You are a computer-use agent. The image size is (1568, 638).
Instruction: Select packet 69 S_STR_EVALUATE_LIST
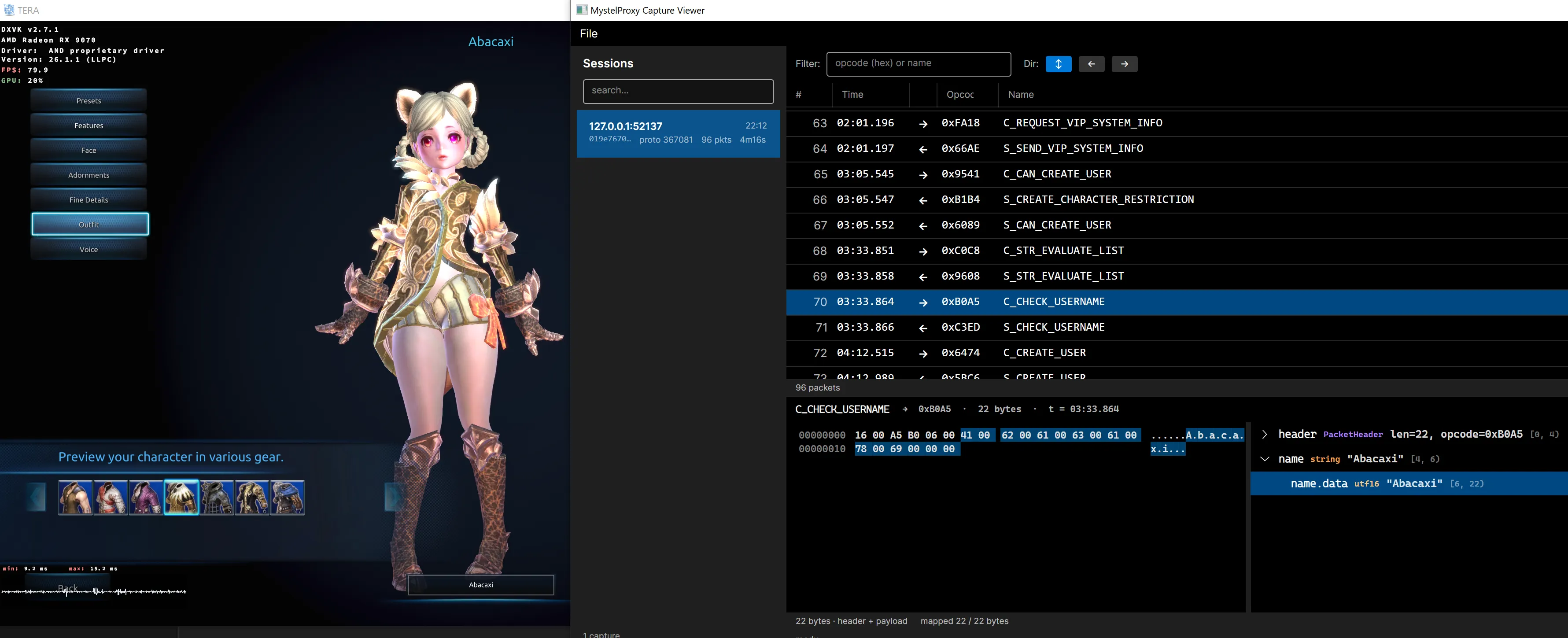coord(1177,277)
